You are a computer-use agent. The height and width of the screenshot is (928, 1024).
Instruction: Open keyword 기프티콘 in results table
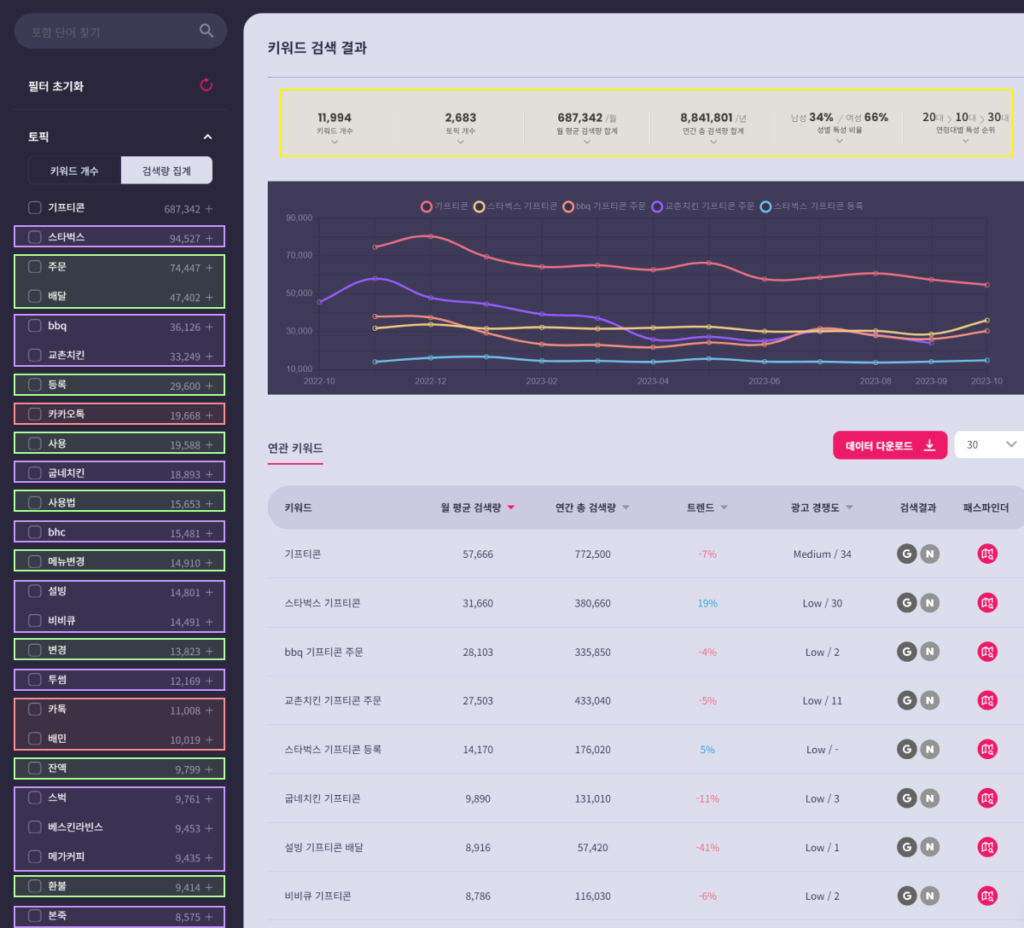point(302,554)
